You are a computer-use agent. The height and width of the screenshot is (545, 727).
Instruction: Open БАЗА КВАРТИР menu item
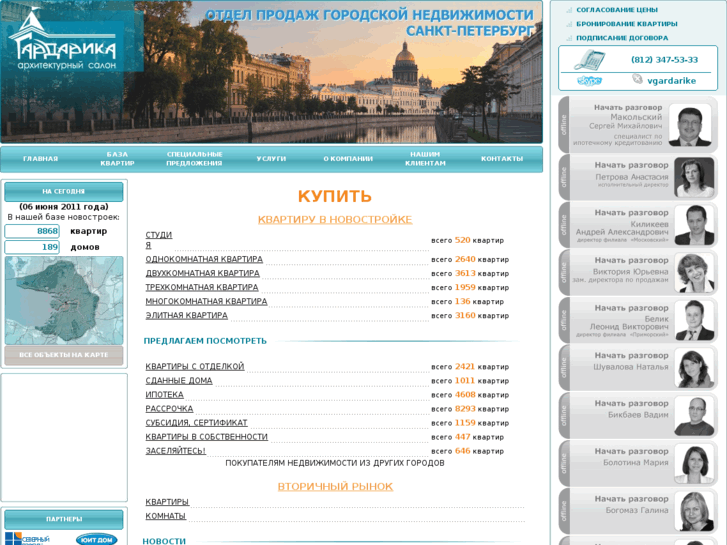pyautogui.click(x=117, y=159)
